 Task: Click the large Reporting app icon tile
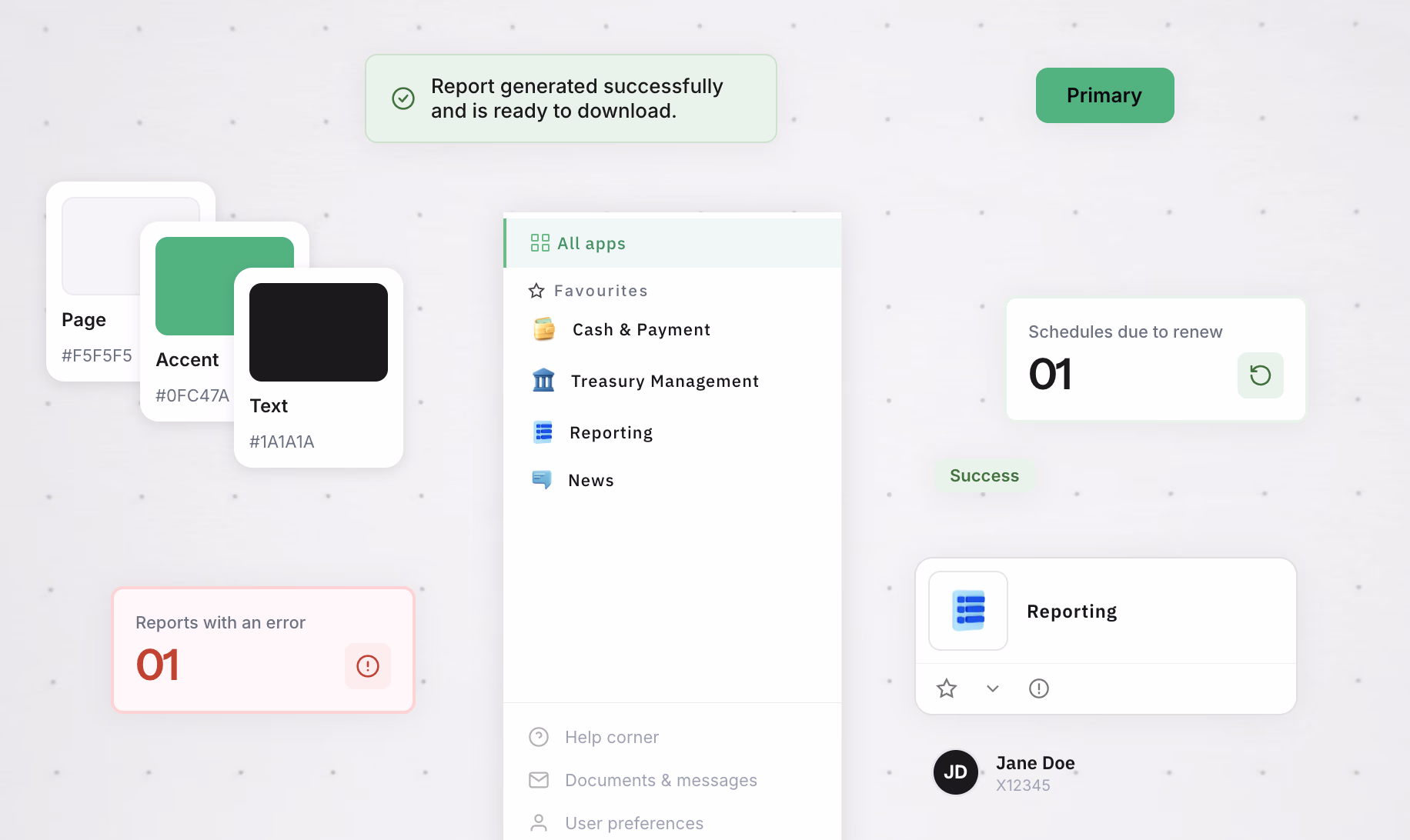click(x=968, y=611)
